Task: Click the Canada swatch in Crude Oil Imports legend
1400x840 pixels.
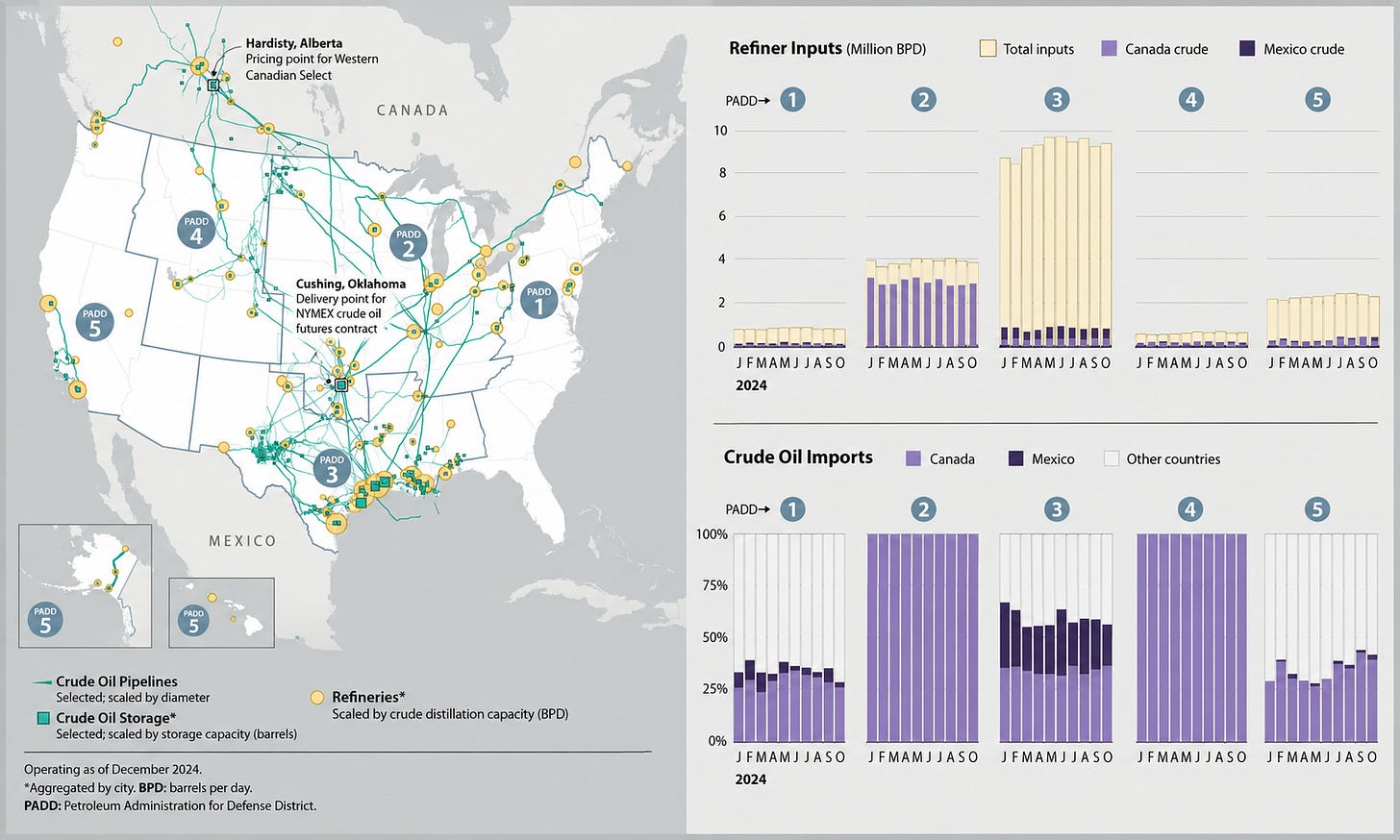Action: [913, 458]
